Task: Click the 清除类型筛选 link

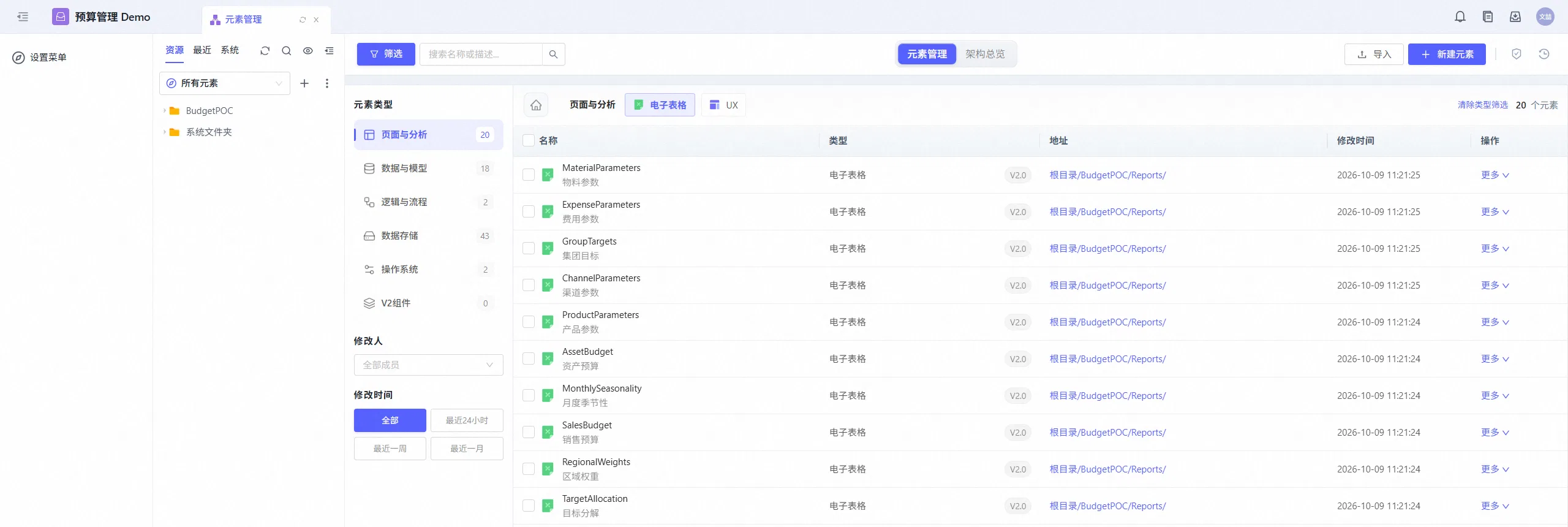Action: [x=1483, y=105]
